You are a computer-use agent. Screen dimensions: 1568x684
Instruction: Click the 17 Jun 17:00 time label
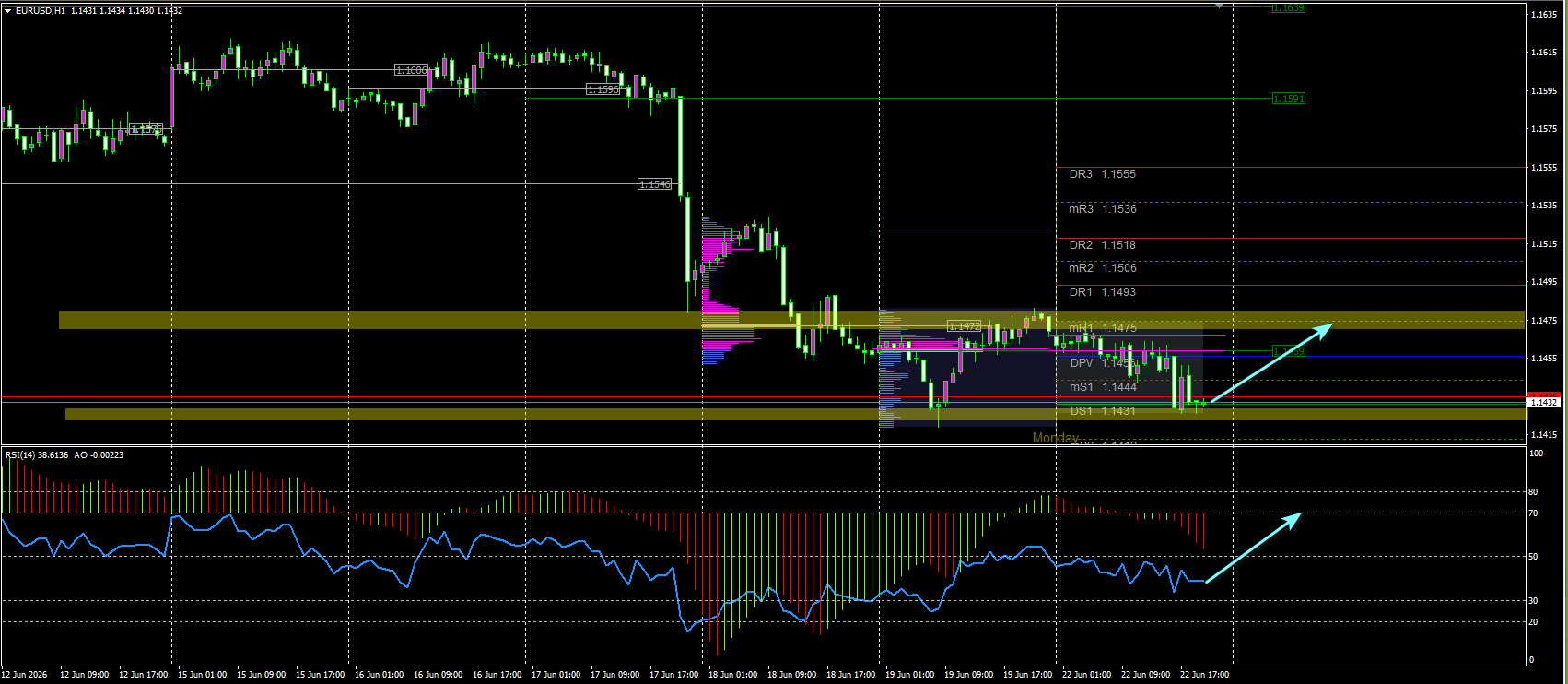673,675
